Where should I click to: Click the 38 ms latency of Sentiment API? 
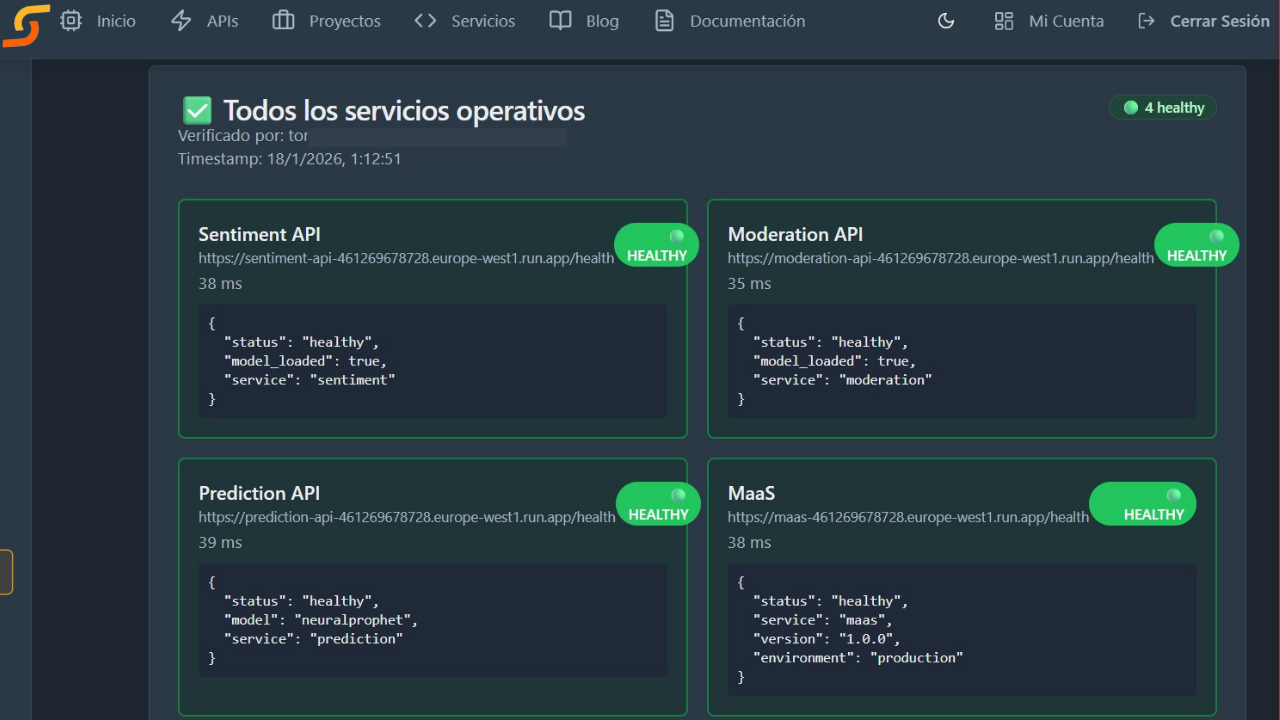tap(220, 283)
